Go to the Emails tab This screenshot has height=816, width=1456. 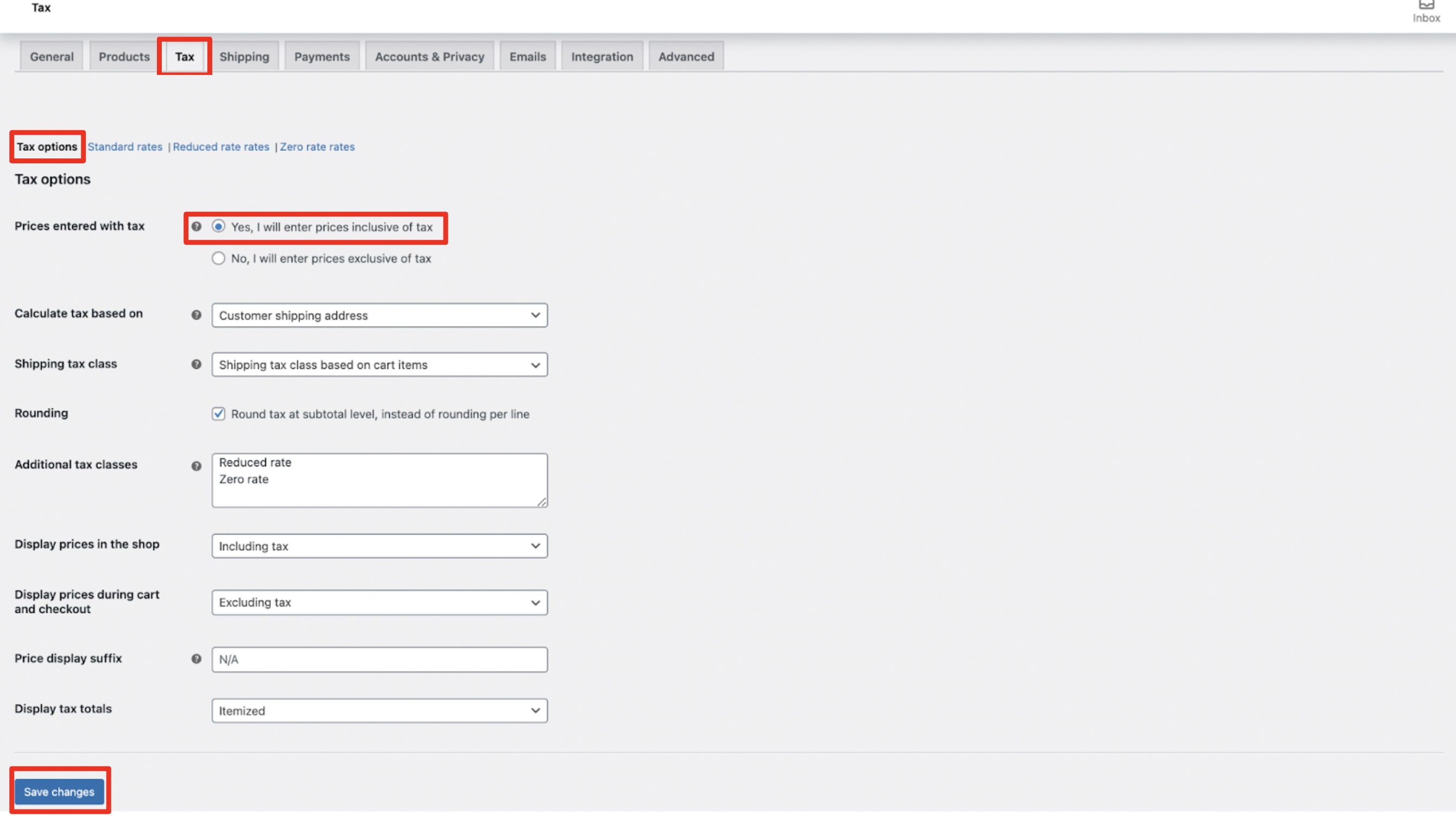pyautogui.click(x=528, y=56)
